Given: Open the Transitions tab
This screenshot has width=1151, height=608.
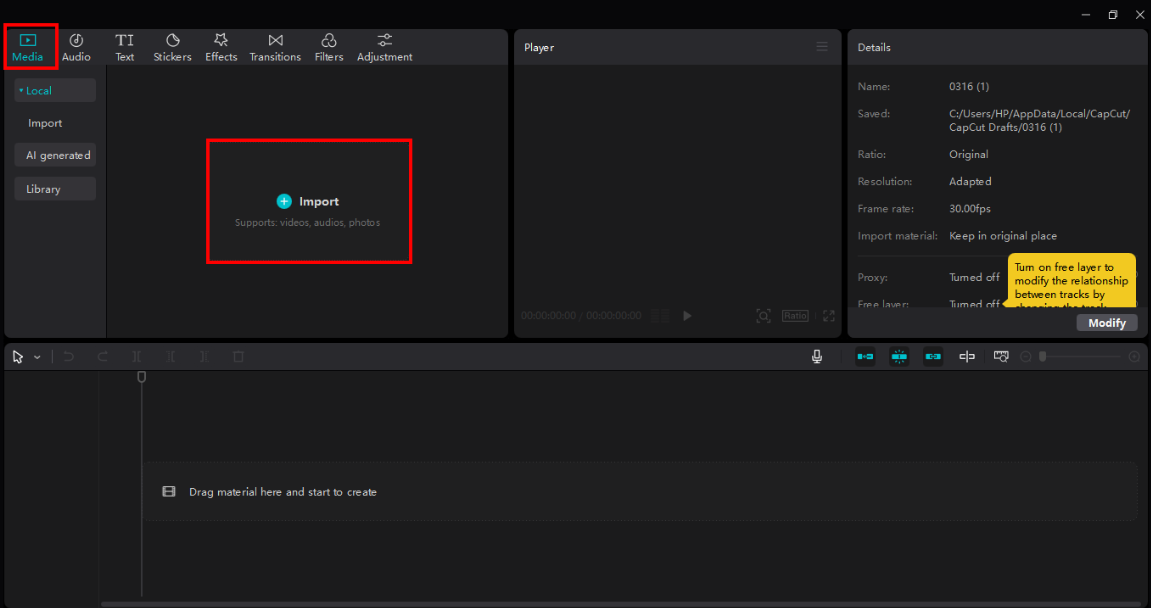Looking at the screenshot, I should click(275, 47).
